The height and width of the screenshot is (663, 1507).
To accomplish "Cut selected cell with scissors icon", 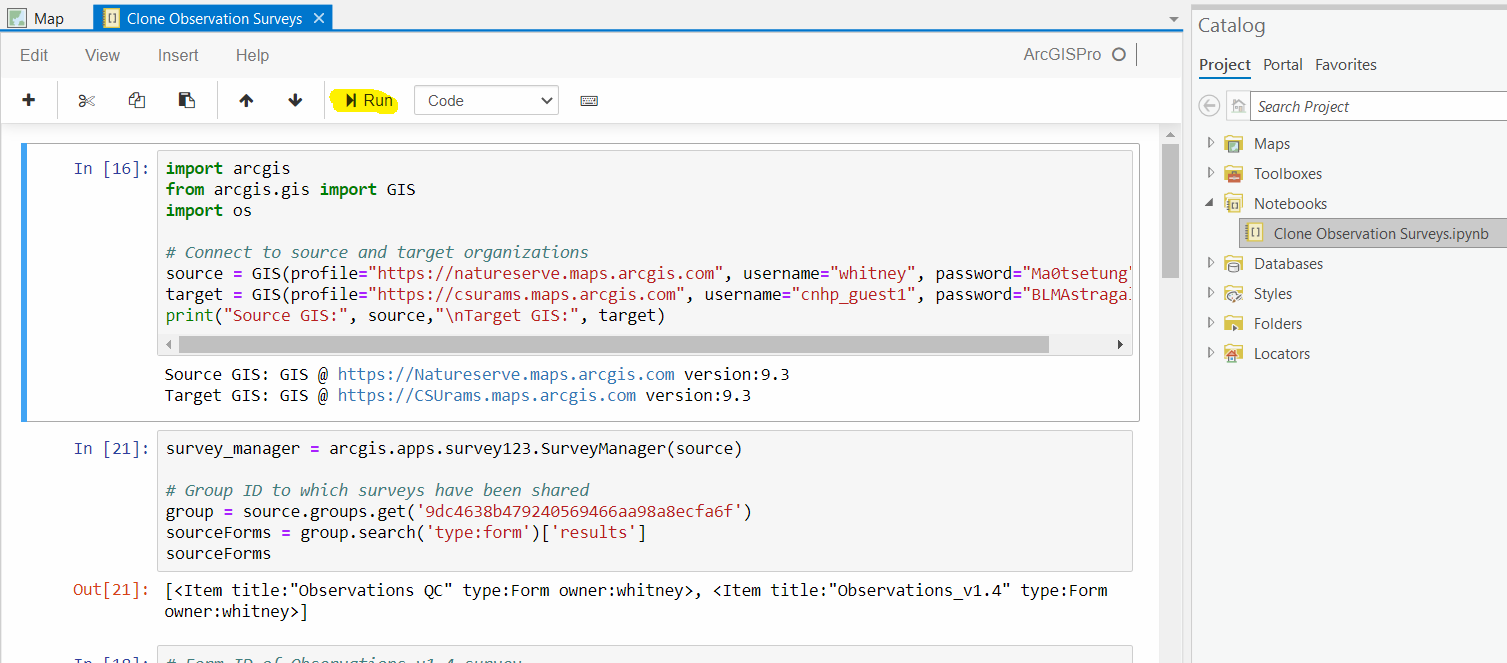I will point(87,100).
